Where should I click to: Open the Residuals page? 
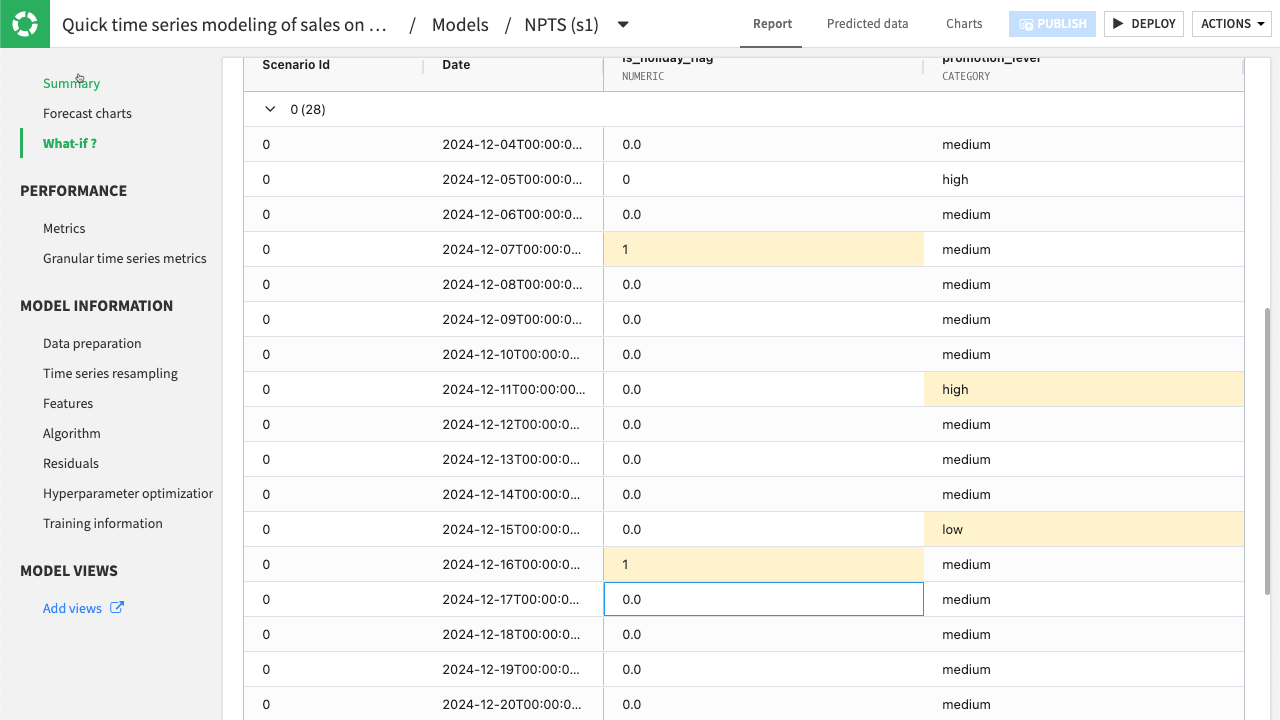coord(70,463)
